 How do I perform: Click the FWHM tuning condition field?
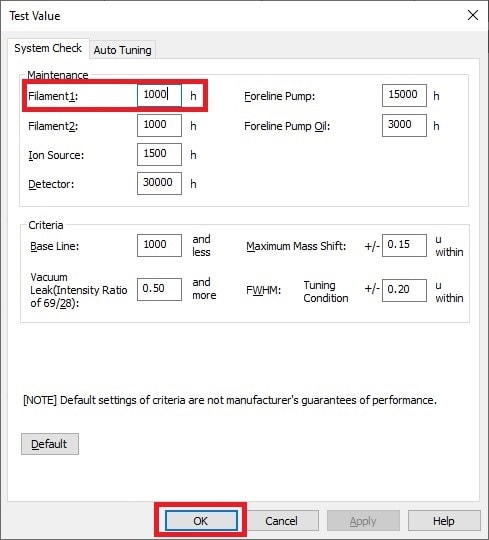pyautogui.click(x=404, y=290)
